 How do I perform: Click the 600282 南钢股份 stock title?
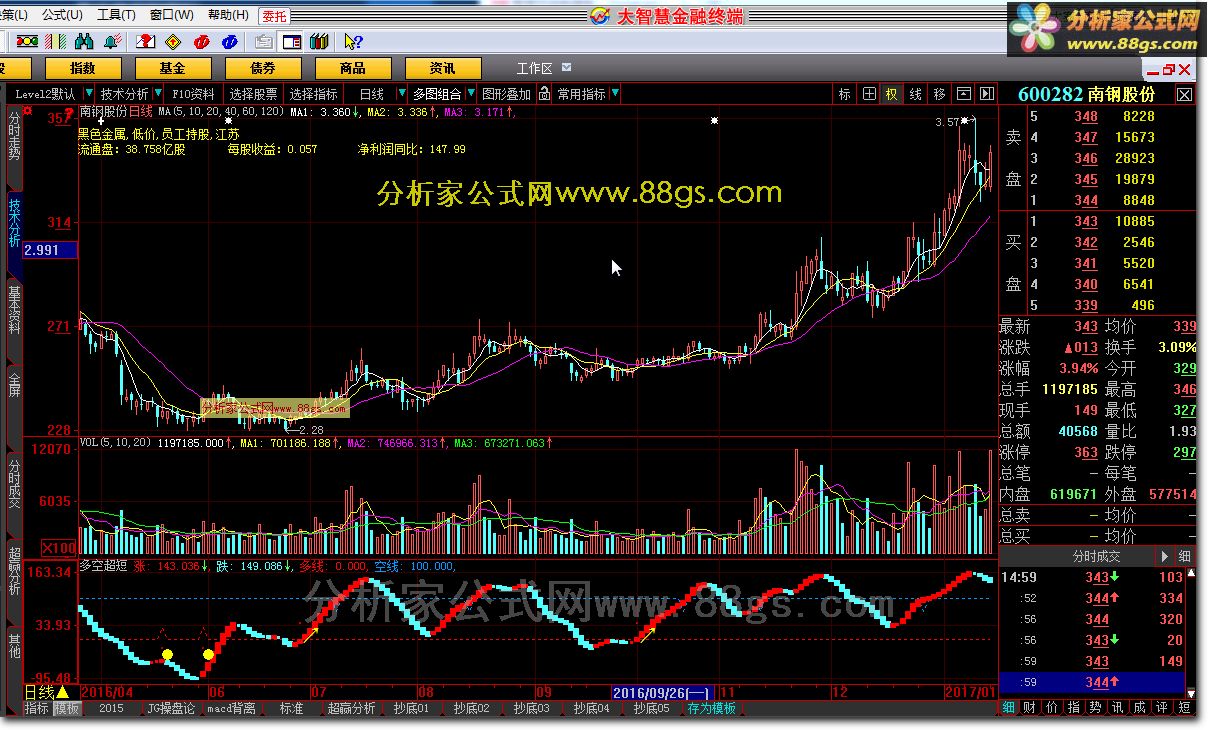click(x=1086, y=94)
